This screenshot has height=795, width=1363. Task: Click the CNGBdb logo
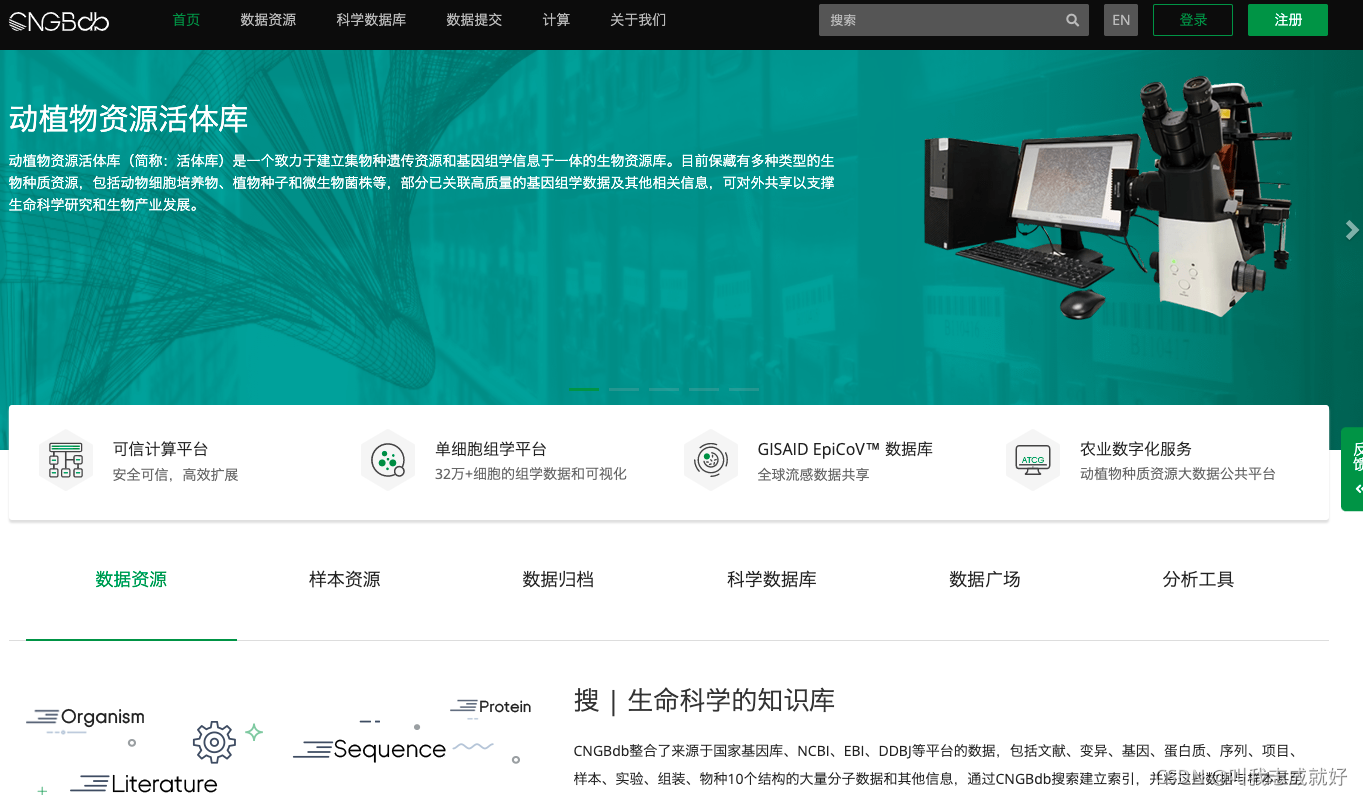click(x=58, y=20)
